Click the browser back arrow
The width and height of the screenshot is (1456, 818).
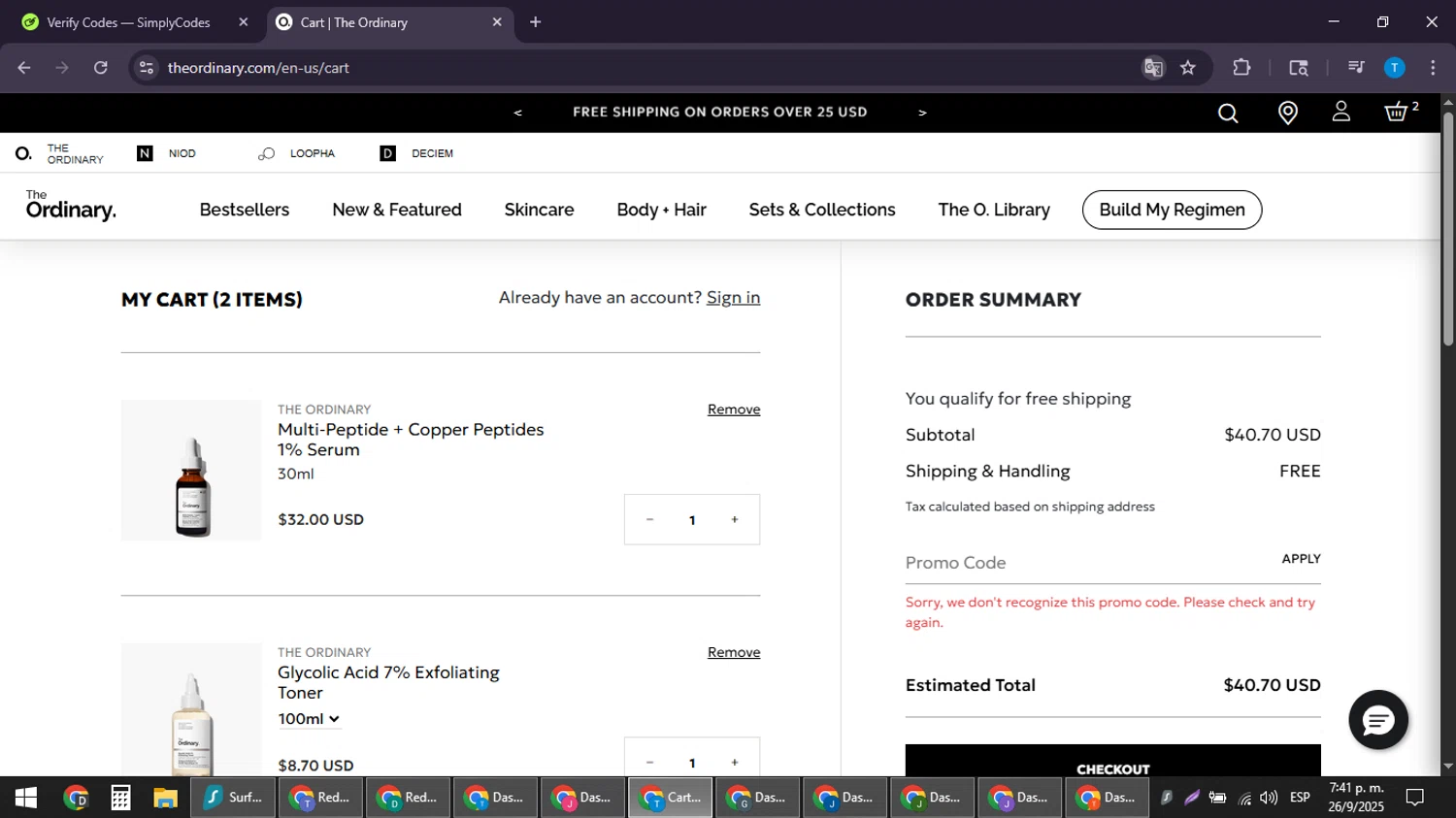[24, 68]
